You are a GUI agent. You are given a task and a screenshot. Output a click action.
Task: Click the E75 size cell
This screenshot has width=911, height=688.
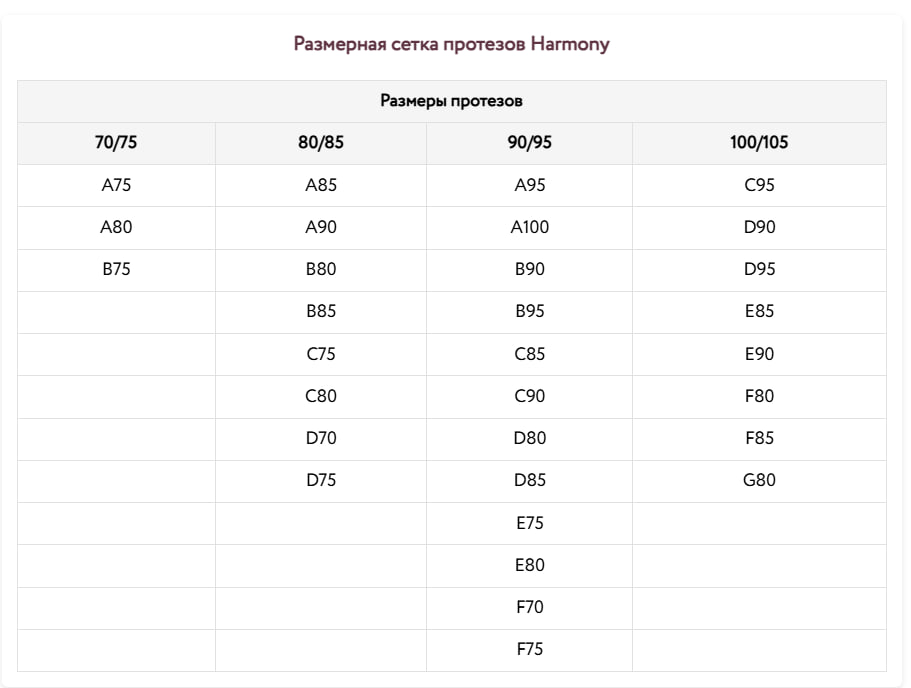tap(529, 523)
